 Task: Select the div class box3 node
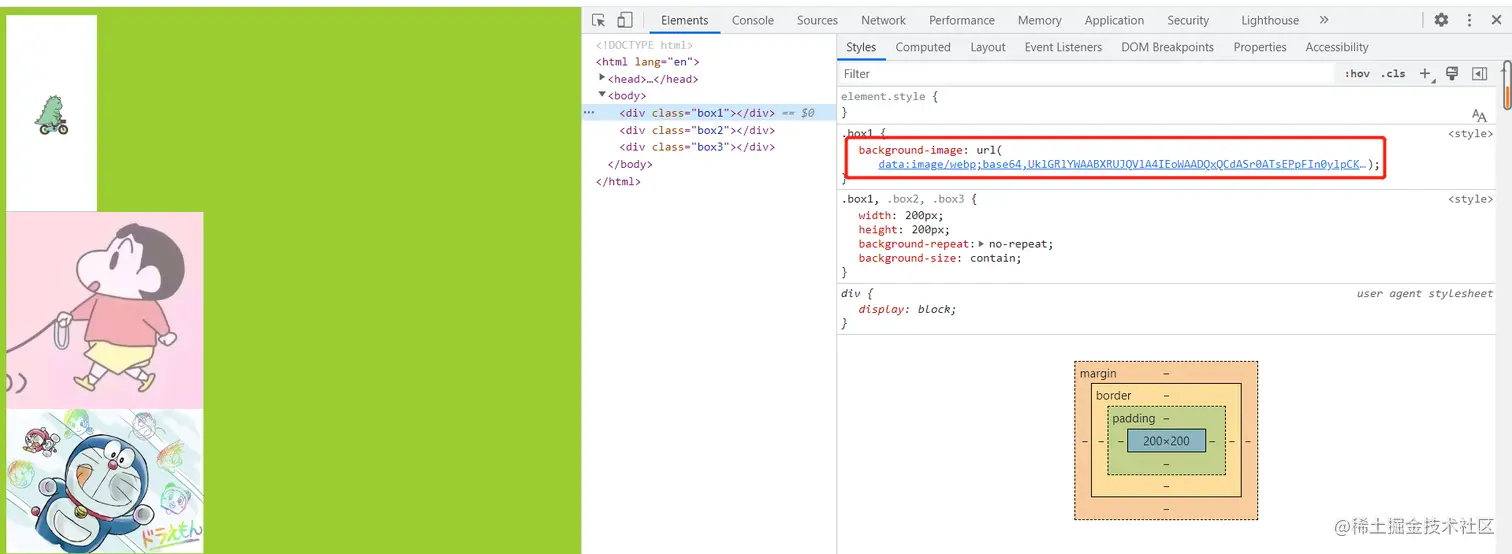697,147
